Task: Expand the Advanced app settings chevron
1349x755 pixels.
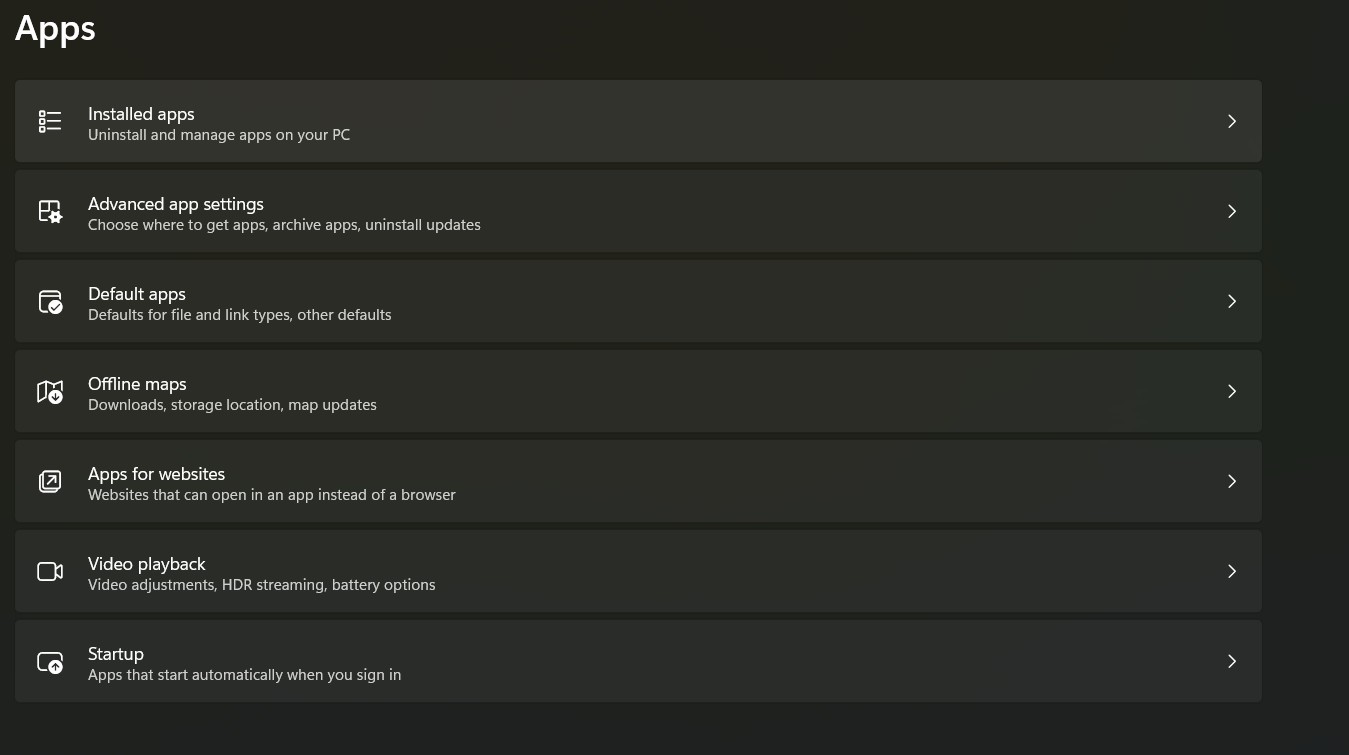Action: [x=1232, y=211]
